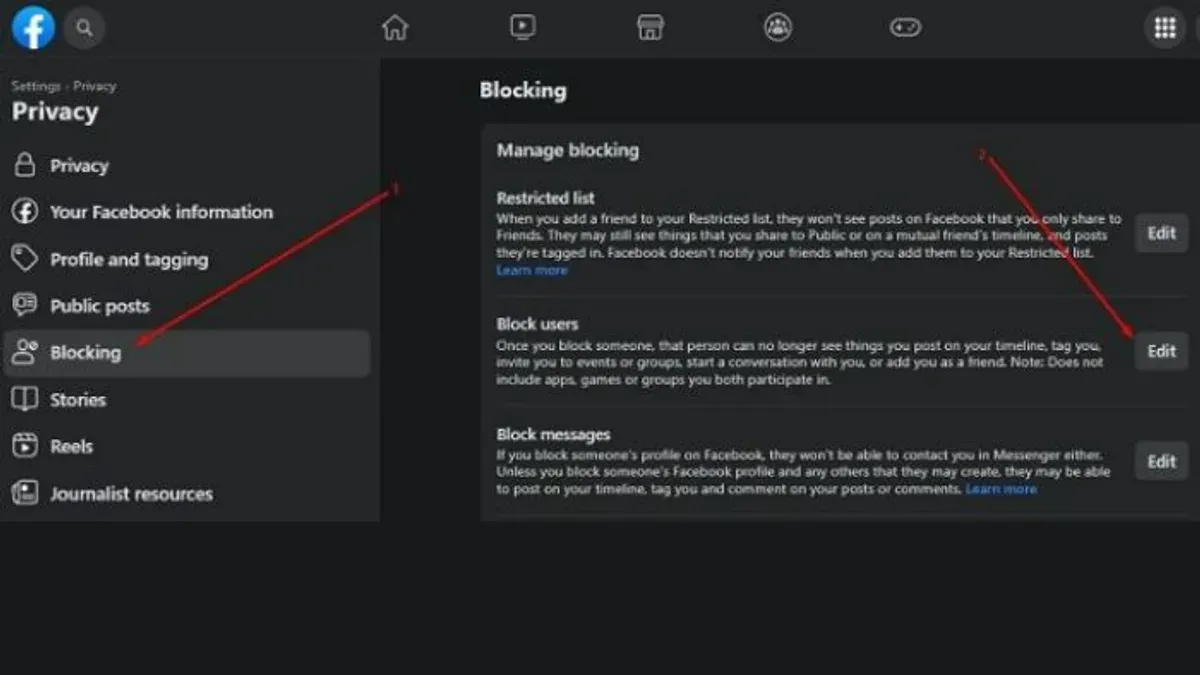
Task: Open the Groups icon
Action: pos(778,28)
